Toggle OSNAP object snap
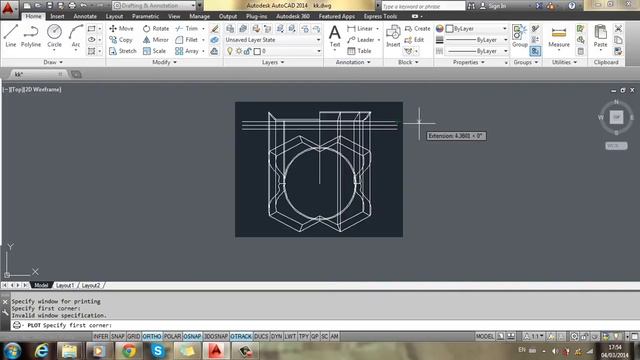The image size is (640, 360). [x=192, y=336]
